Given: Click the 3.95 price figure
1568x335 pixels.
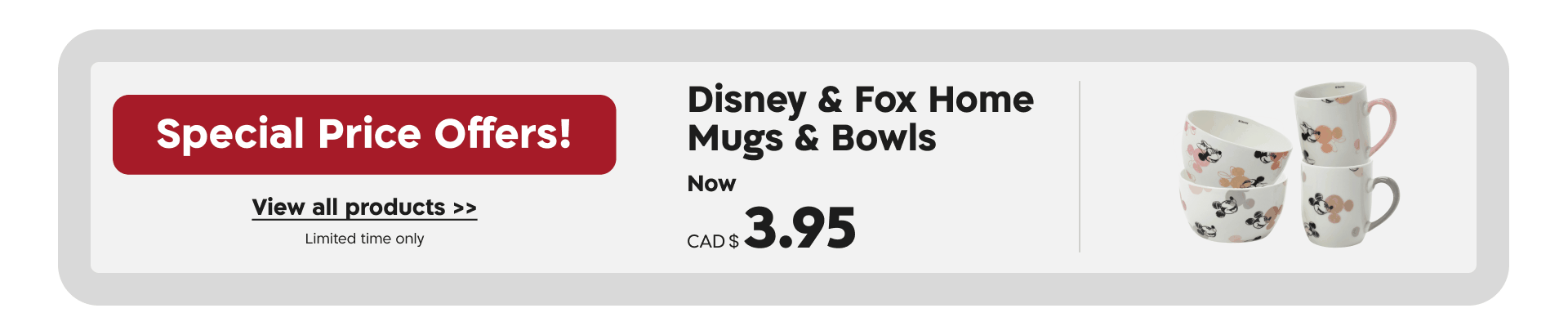Looking at the screenshot, I should point(800,228).
